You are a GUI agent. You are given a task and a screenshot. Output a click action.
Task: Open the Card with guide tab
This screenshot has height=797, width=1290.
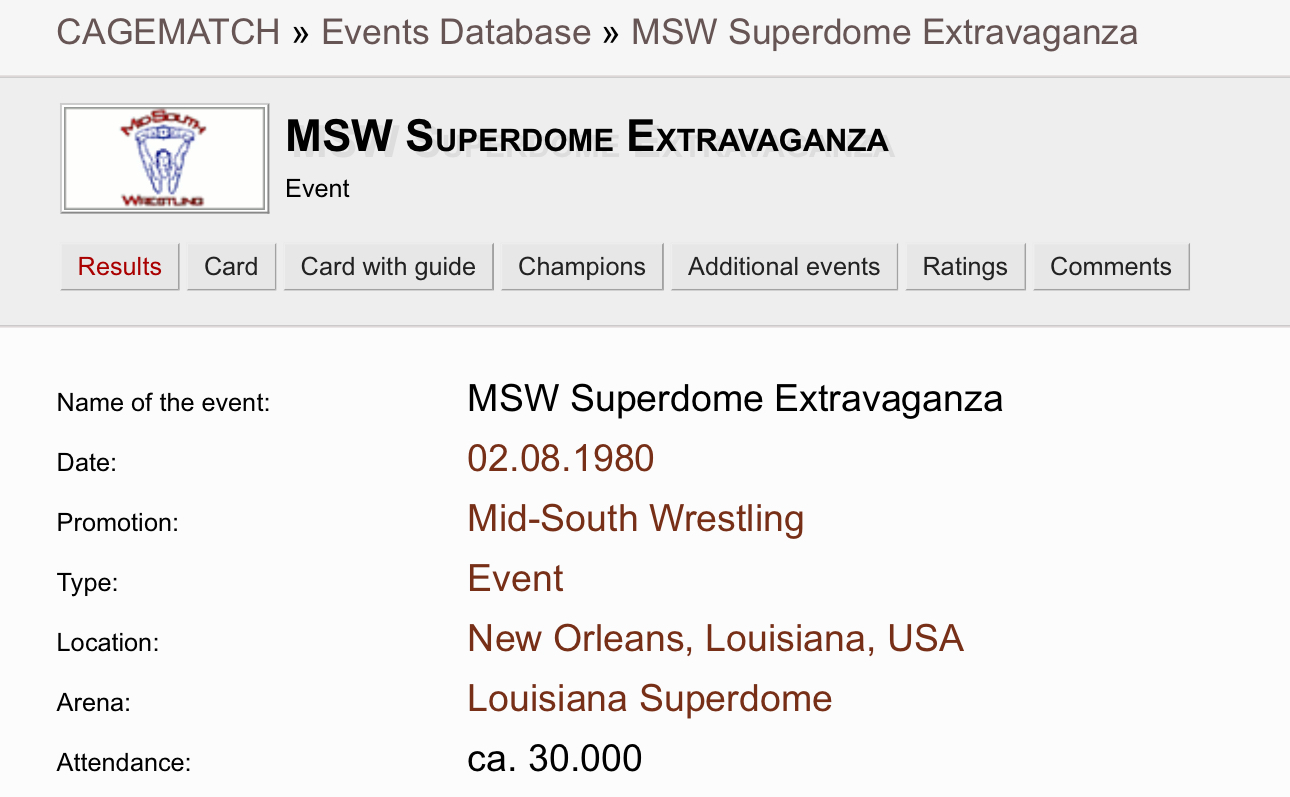tap(388, 267)
